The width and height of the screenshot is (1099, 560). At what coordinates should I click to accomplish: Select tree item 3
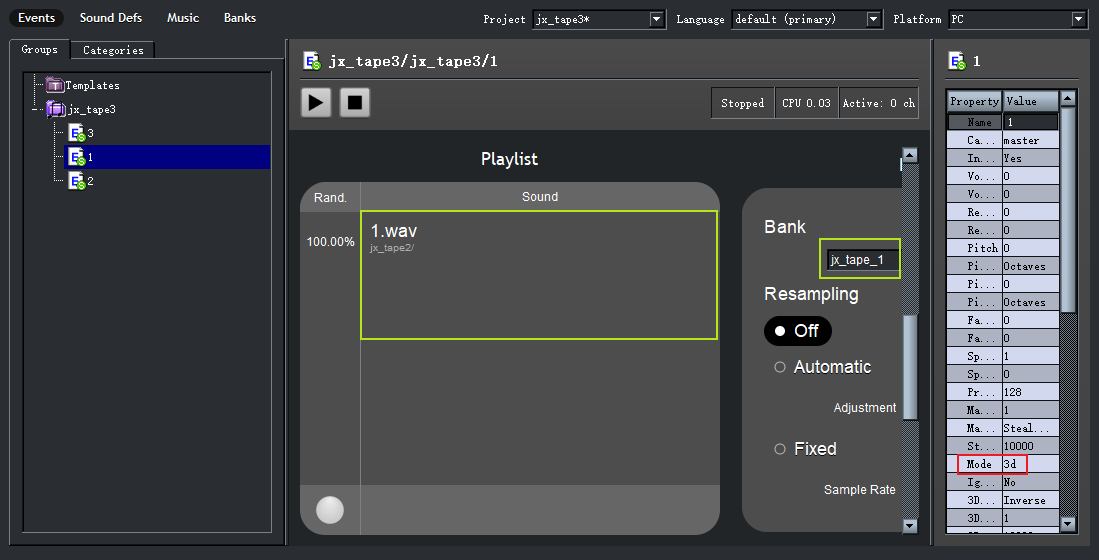point(90,133)
